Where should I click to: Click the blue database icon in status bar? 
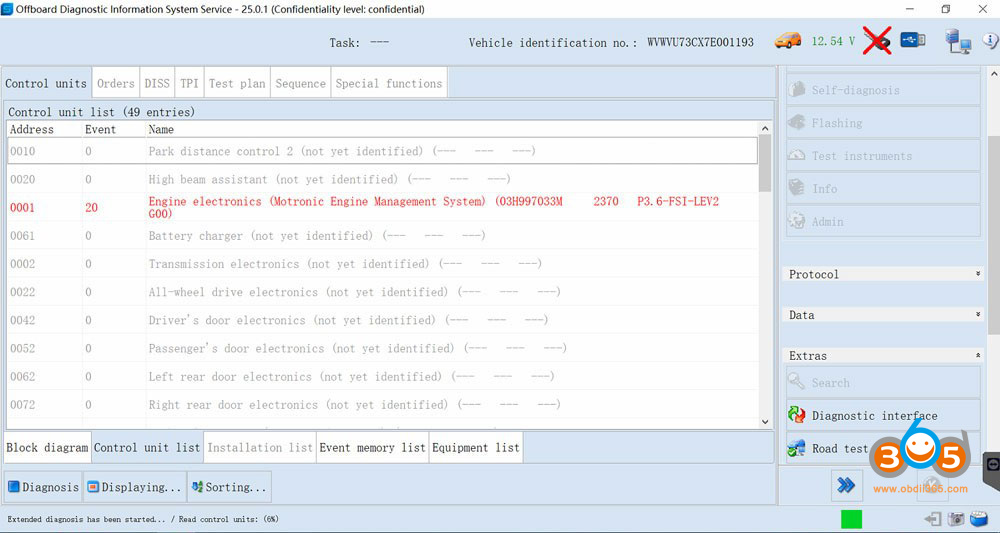979,519
